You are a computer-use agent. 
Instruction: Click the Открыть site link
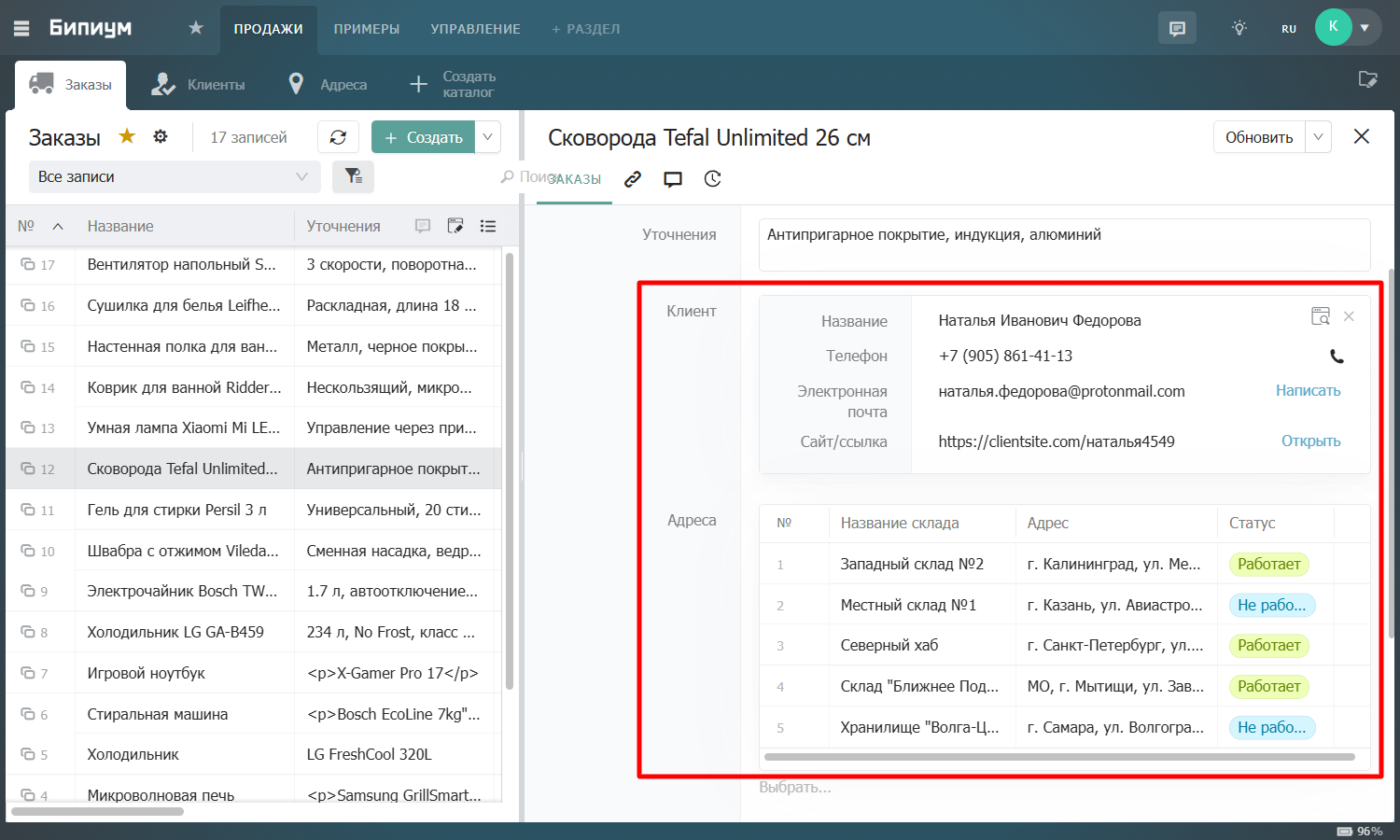tap(1310, 441)
